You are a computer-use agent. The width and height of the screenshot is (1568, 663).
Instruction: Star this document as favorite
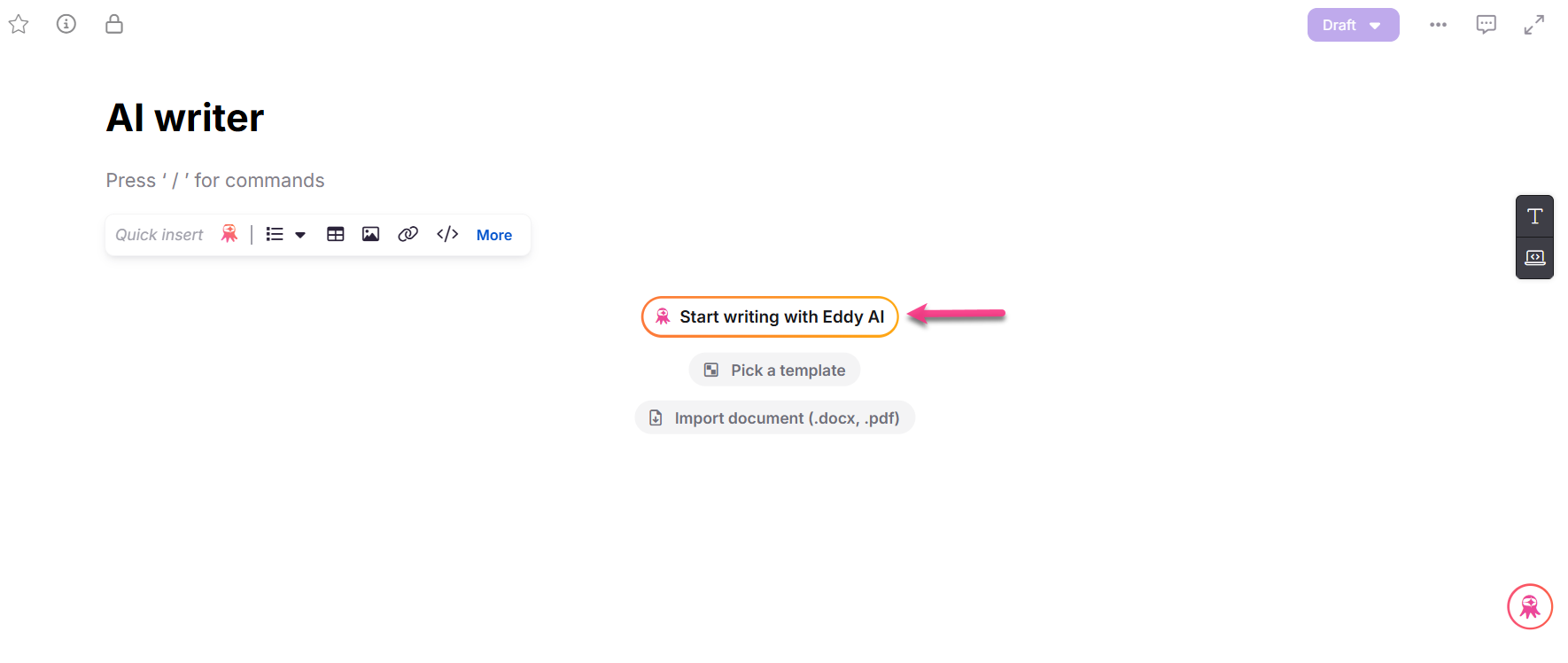point(19,24)
